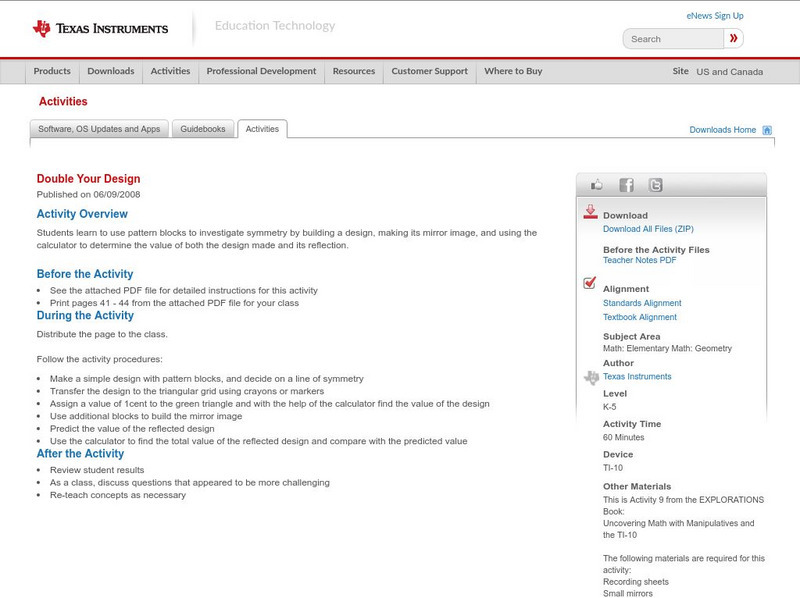Viewport: 800px width, 598px height.
Task: Open the Downloads menu
Action: click(x=111, y=71)
